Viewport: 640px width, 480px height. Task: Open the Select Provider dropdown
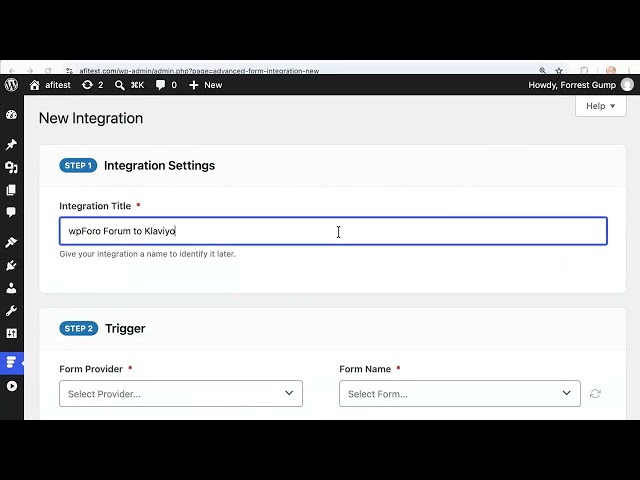click(181, 393)
